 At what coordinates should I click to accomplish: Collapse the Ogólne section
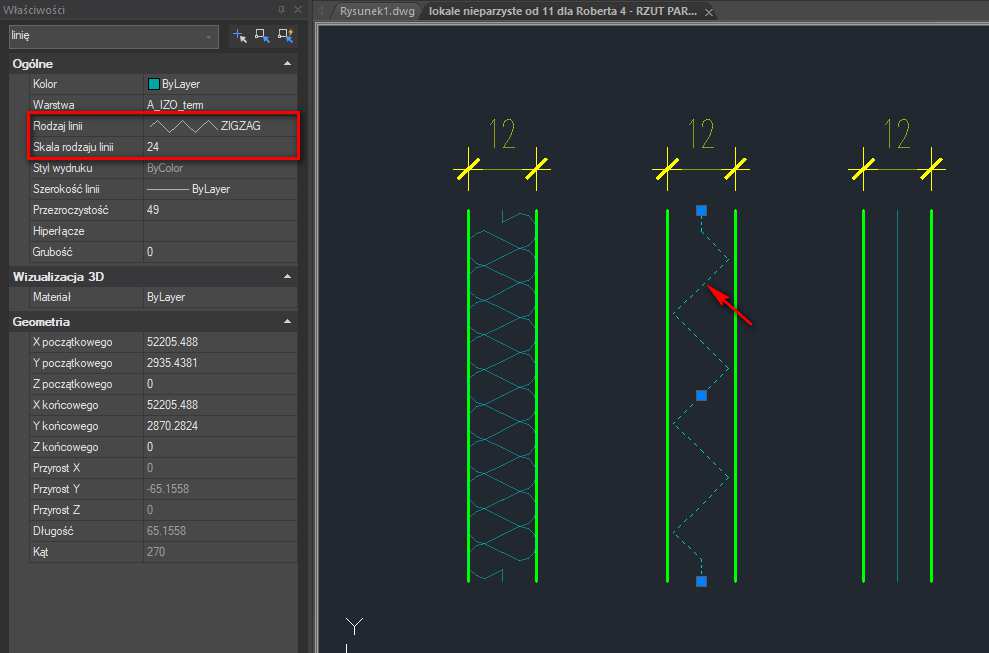tap(288, 64)
